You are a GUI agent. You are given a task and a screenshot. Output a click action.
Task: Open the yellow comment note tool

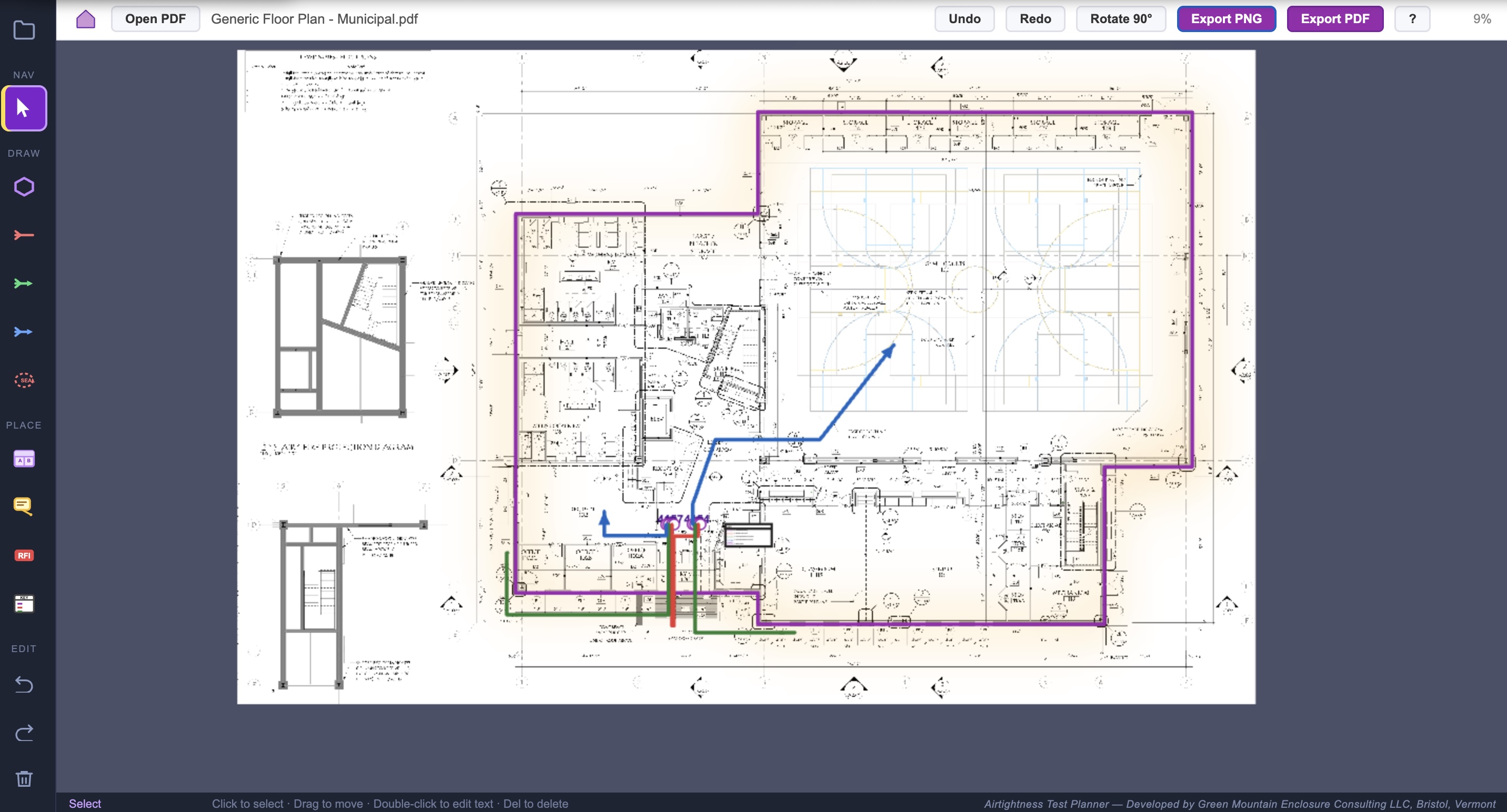point(24,506)
